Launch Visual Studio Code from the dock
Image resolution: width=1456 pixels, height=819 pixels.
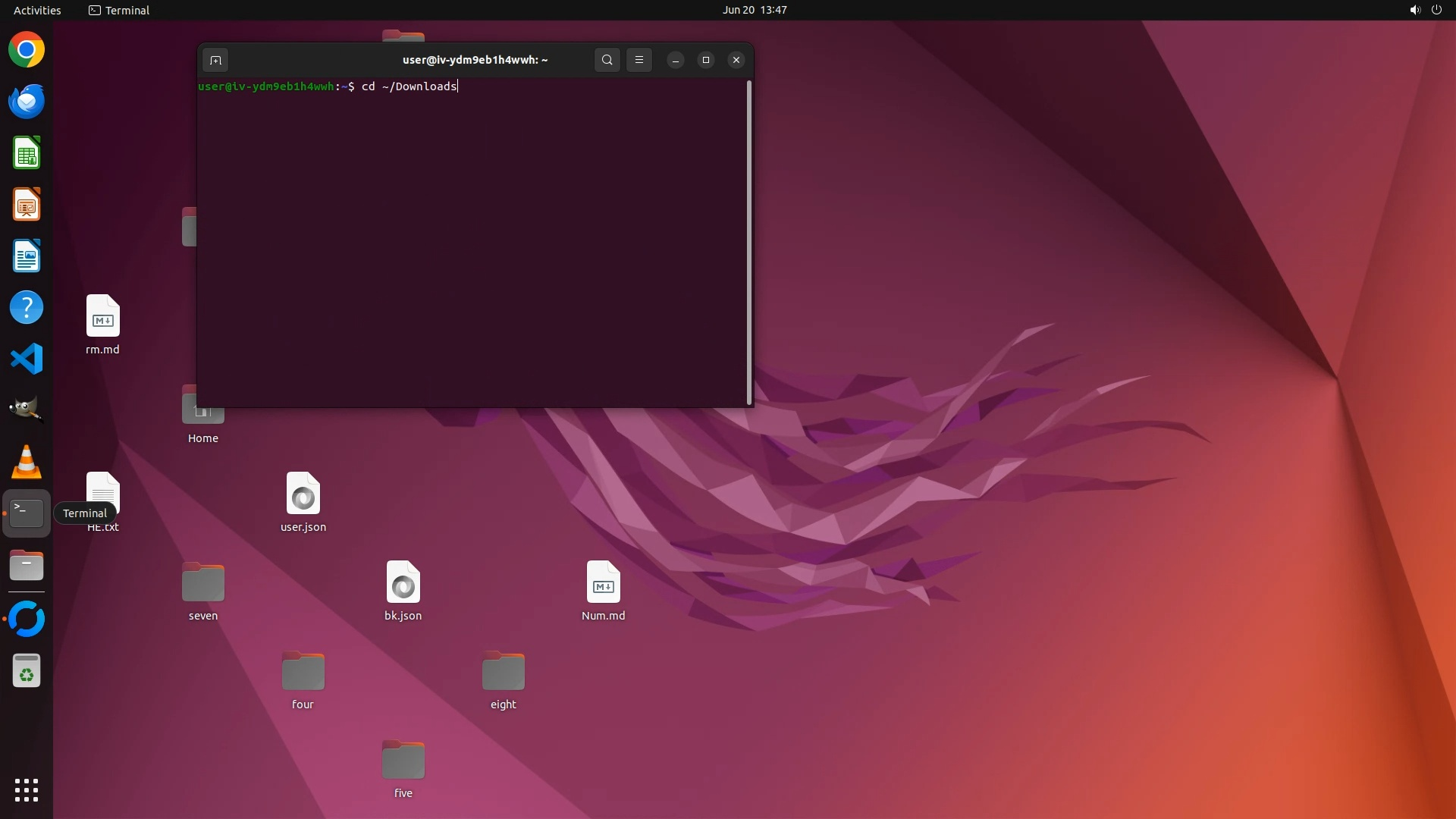(x=27, y=359)
